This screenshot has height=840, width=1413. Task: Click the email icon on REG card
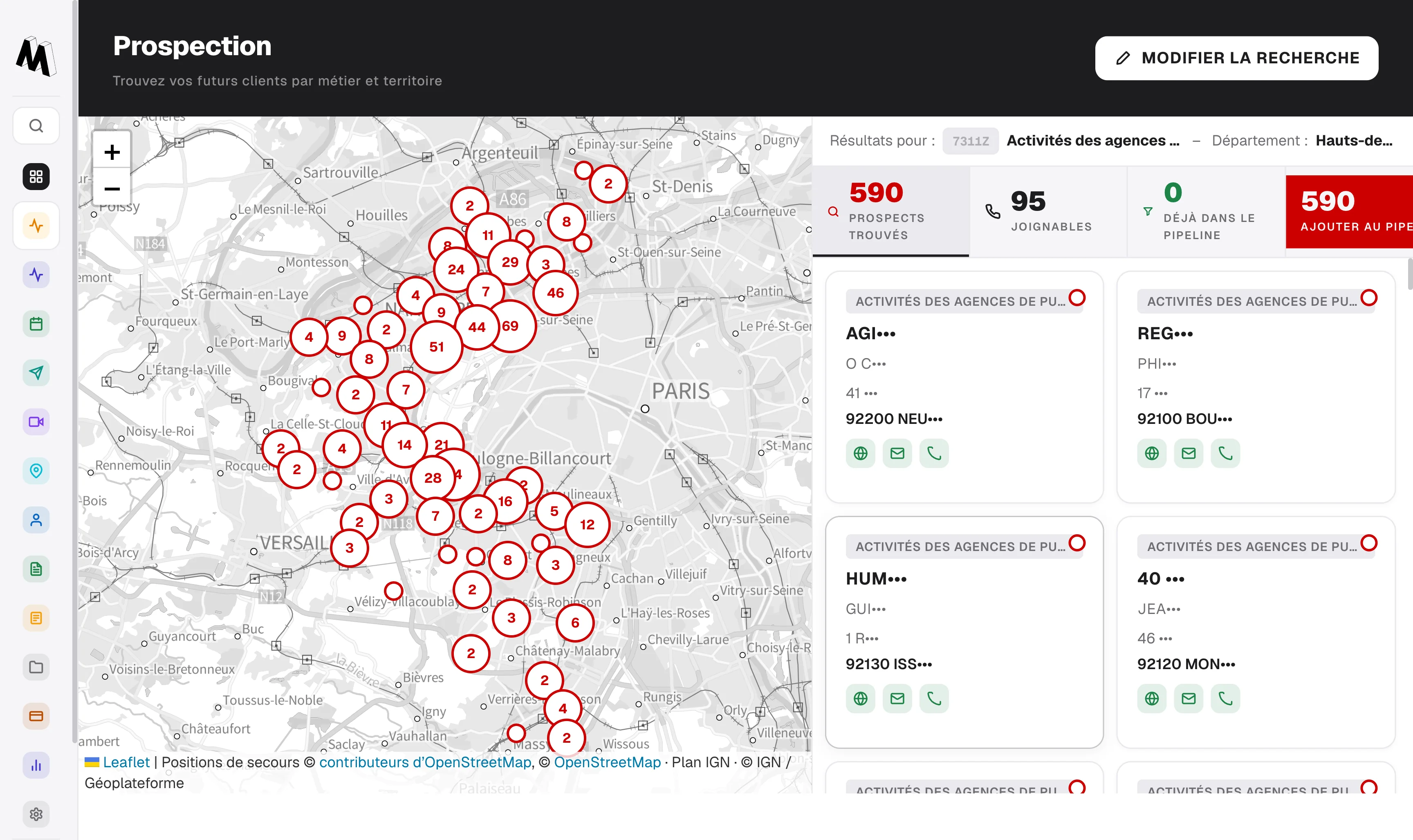pyautogui.click(x=1189, y=453)
